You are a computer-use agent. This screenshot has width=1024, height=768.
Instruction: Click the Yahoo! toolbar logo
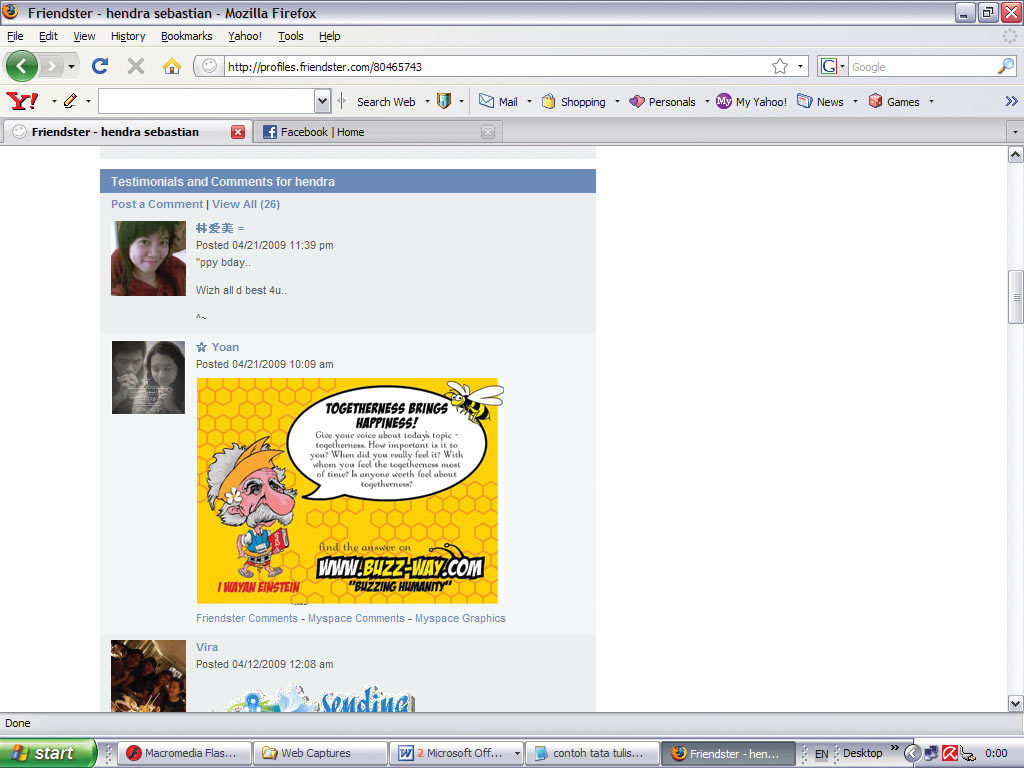(22, 101)
